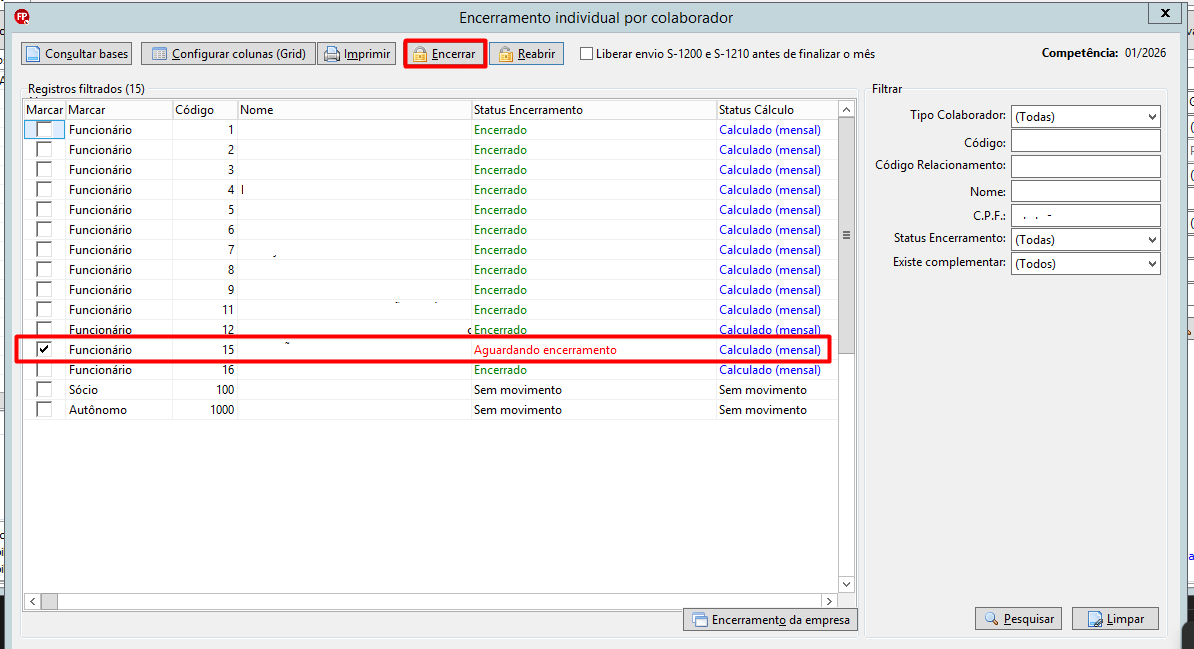Mark checkbox for Funcionário code 5

pyautogui.click(x=44, y=210)
